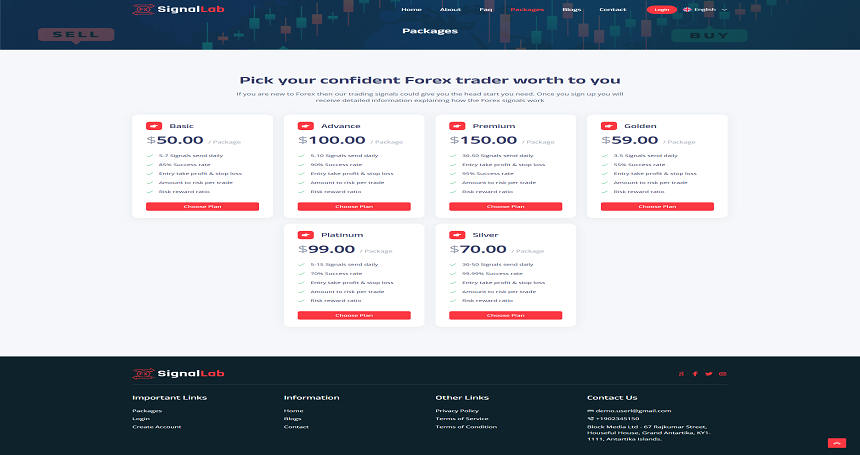Choose Plan for the Premium package
The height and width of the screenshot is (455, 860).
click(x=506, y=207)
